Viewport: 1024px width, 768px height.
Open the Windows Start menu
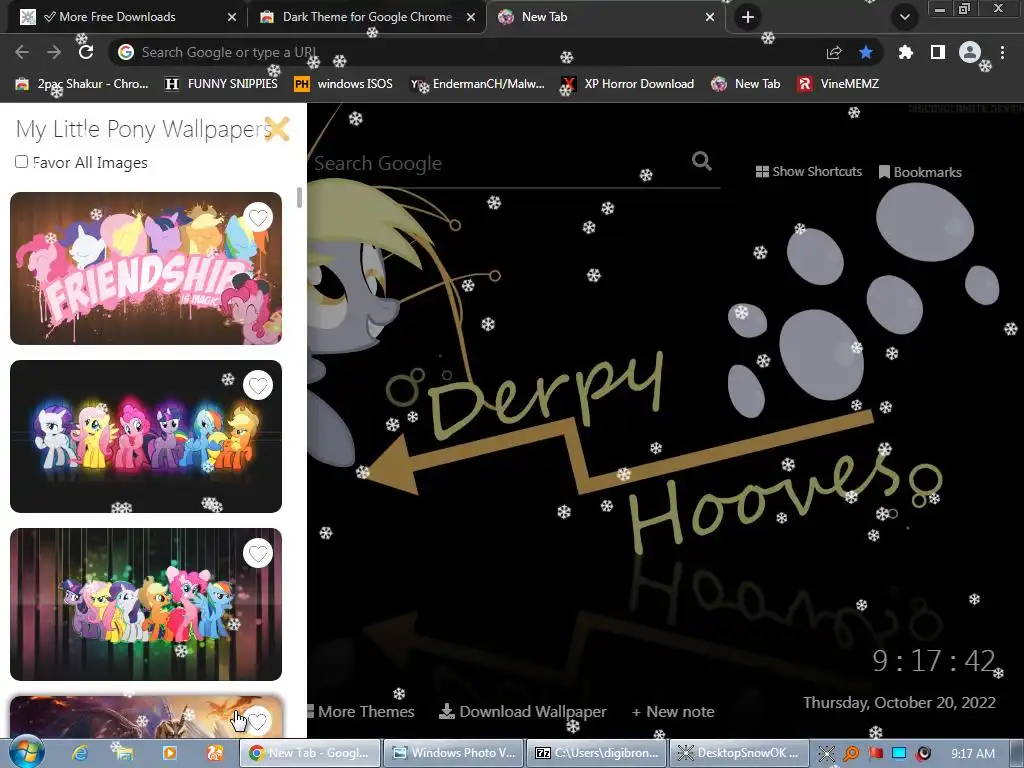click(x=26, y=753)
